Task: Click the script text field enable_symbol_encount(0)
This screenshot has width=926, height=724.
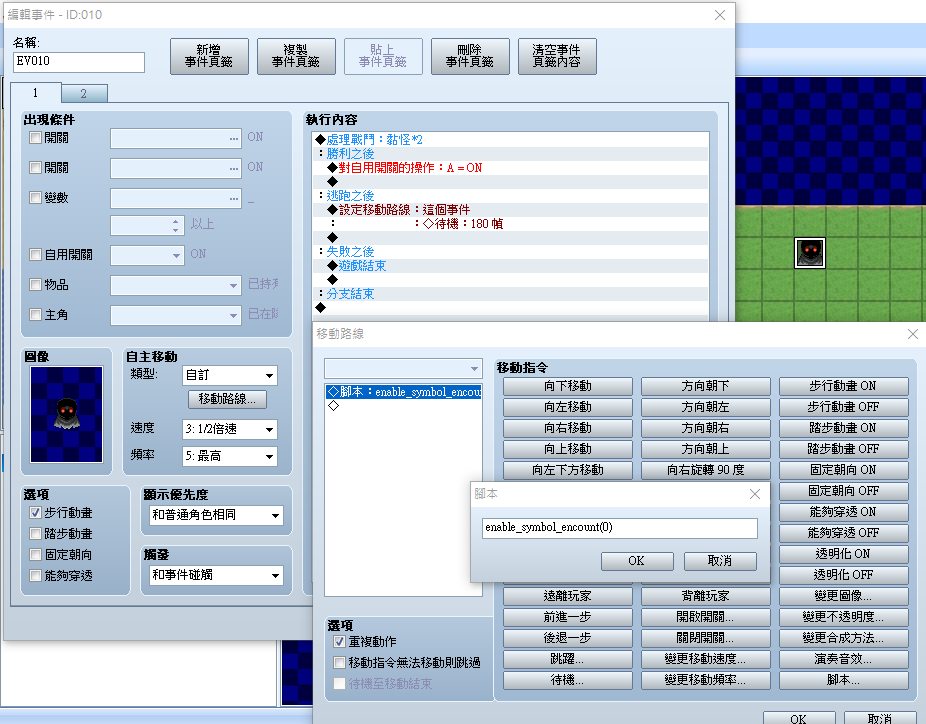Action: (x=619, y=528)
